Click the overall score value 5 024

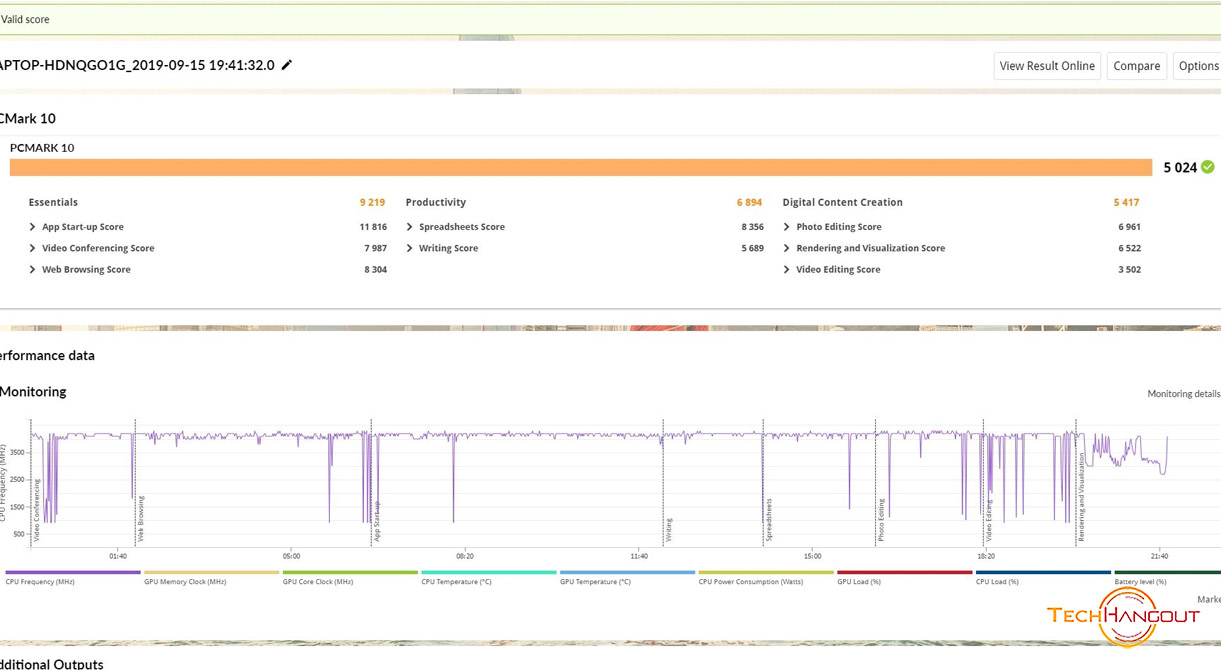tap(1180, 167)
